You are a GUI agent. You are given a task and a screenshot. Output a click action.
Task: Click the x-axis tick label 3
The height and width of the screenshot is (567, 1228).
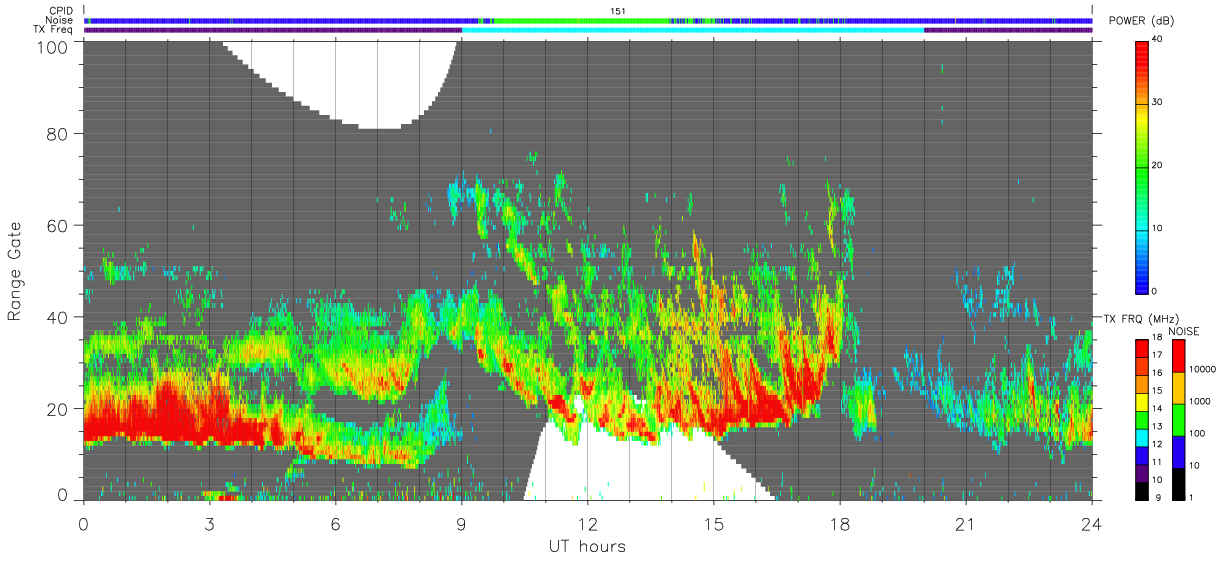209,524
